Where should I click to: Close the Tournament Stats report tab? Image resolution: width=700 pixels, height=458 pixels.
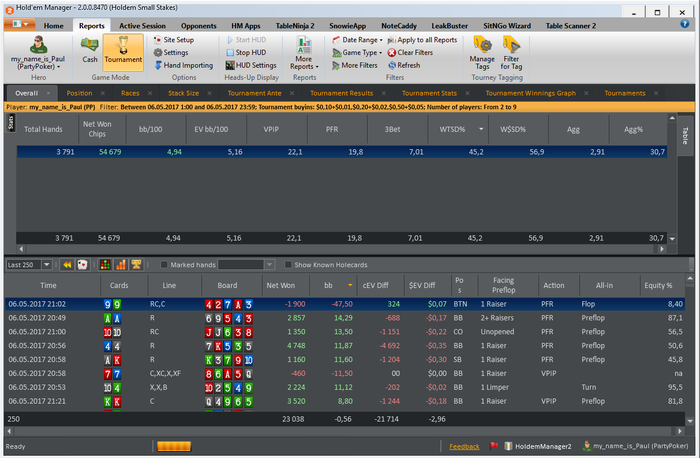(467, 93)
